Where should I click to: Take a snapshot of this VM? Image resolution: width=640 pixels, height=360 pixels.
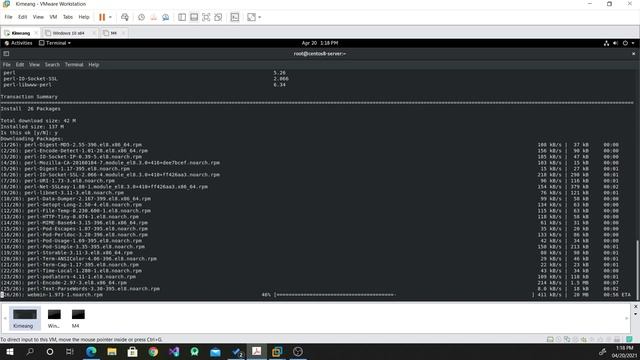point(141,17)
